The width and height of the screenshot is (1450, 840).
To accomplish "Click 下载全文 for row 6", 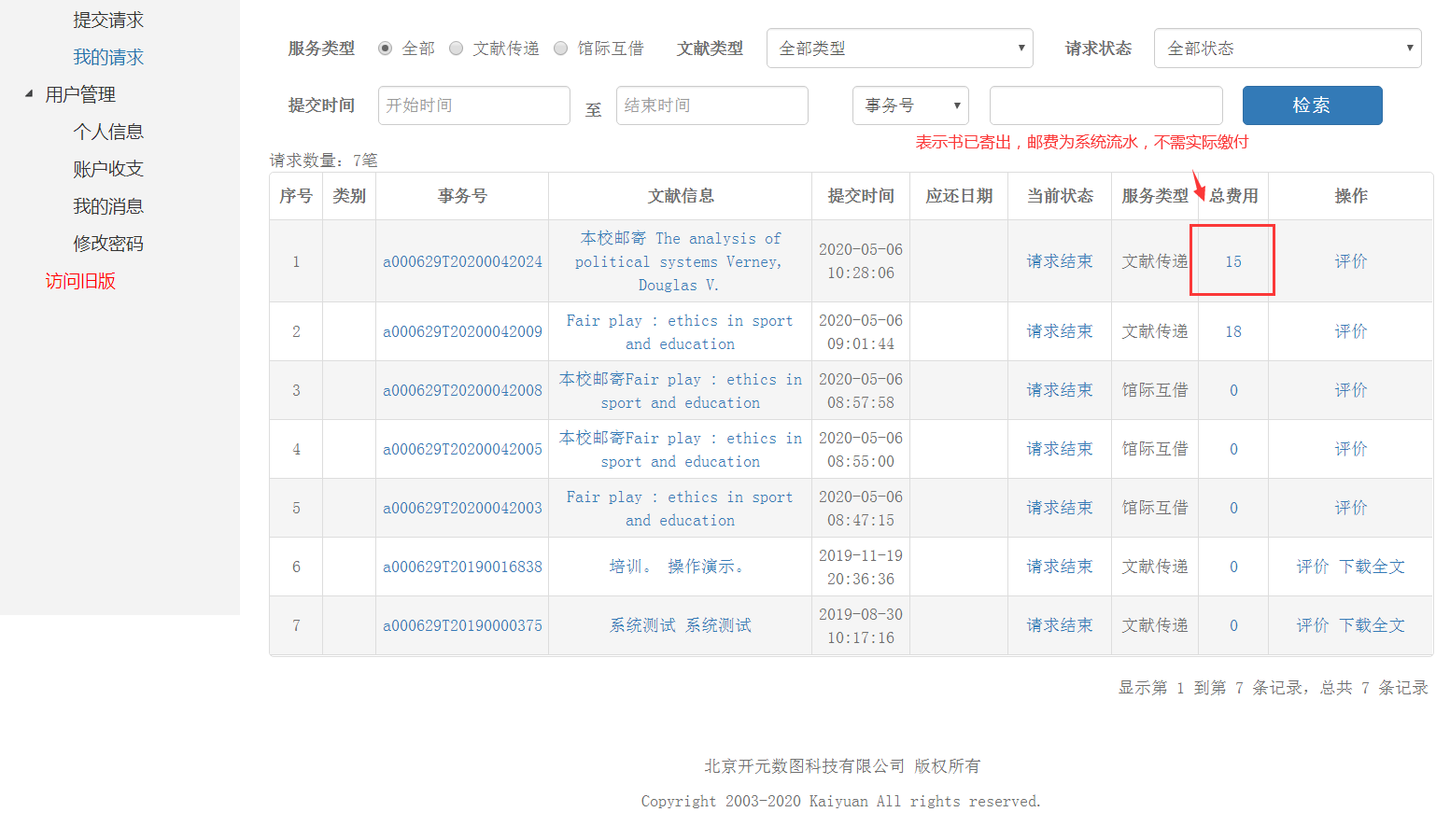I will click(1372, 567).
